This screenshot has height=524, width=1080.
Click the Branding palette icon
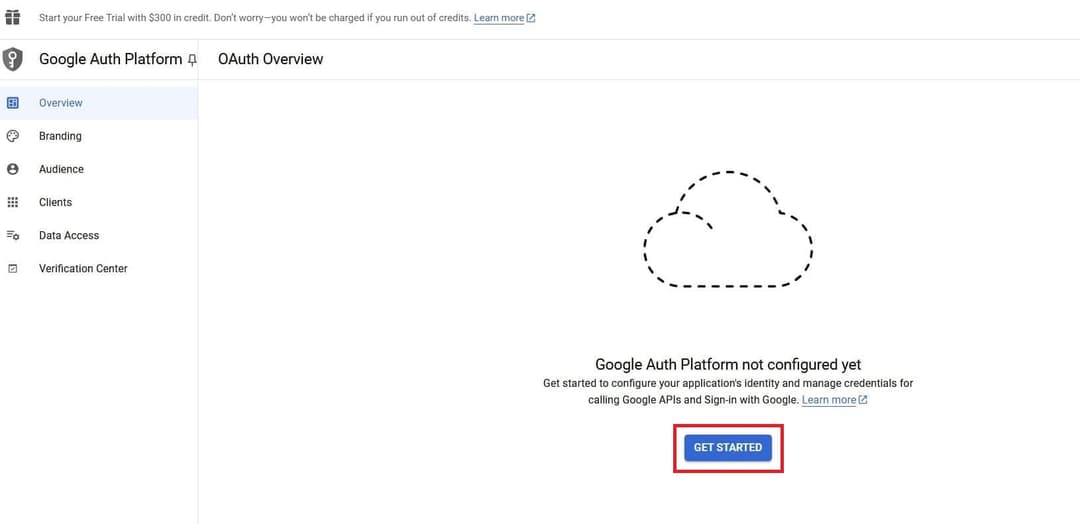point(13,136)
